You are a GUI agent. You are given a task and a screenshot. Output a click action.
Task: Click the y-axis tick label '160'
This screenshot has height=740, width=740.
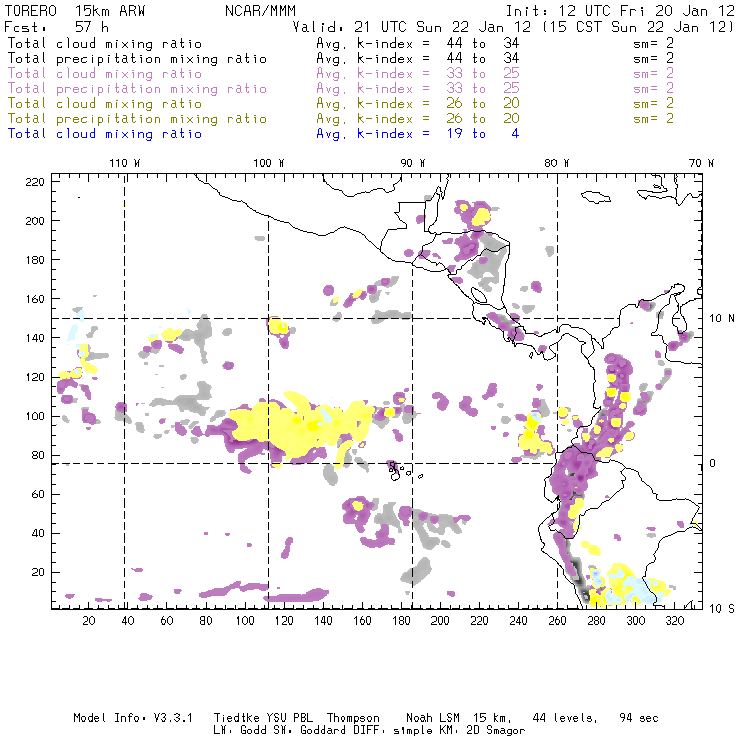pyautogui.click(x=35, y=299)
